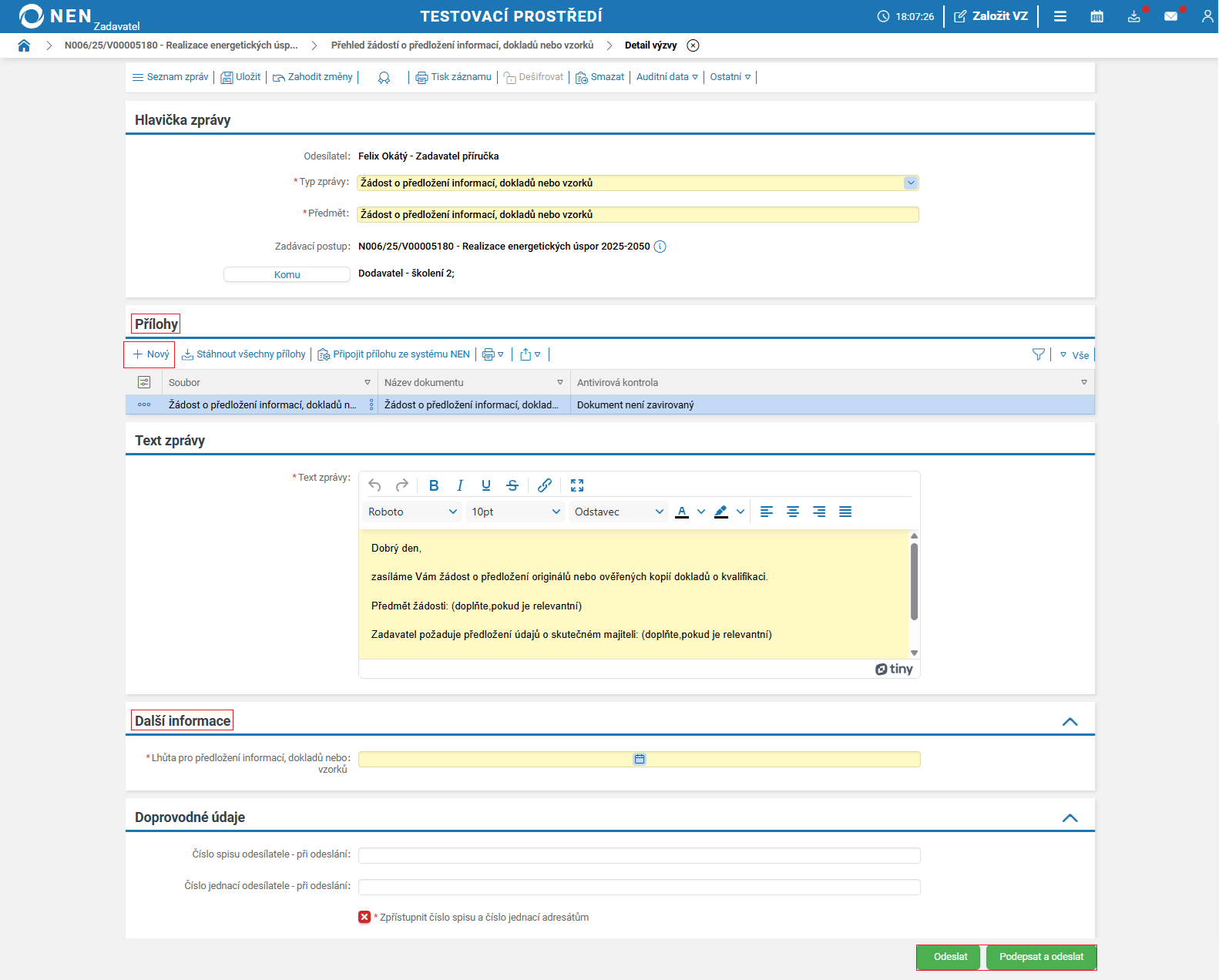Open the Odstavec paragraph style dropdown
Image resolution: width=1219 pixels, height=980 pixels.
pyautogui.click(x=618, y=512)
